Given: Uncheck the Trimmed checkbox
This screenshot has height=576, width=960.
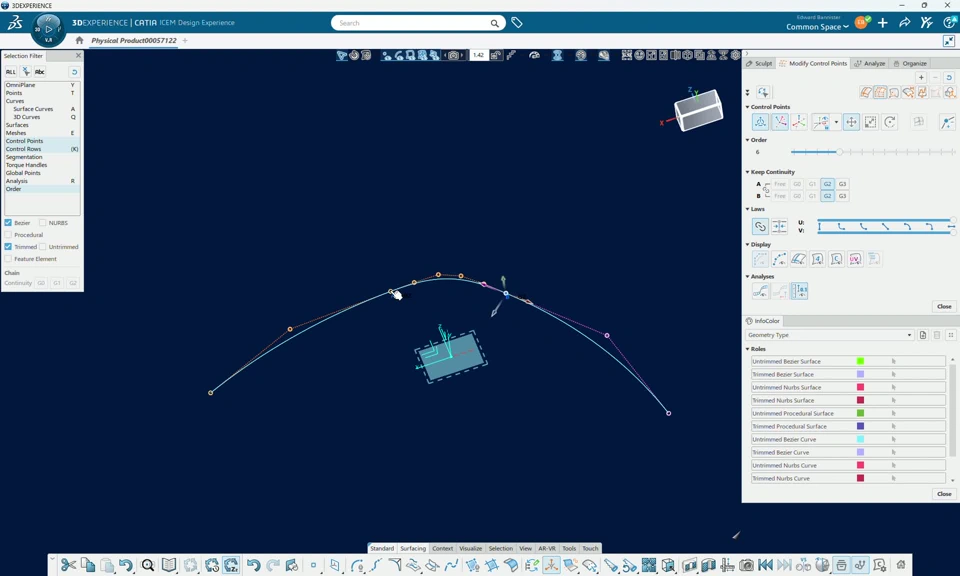Looking at the screenshot, I should [8, 247].
